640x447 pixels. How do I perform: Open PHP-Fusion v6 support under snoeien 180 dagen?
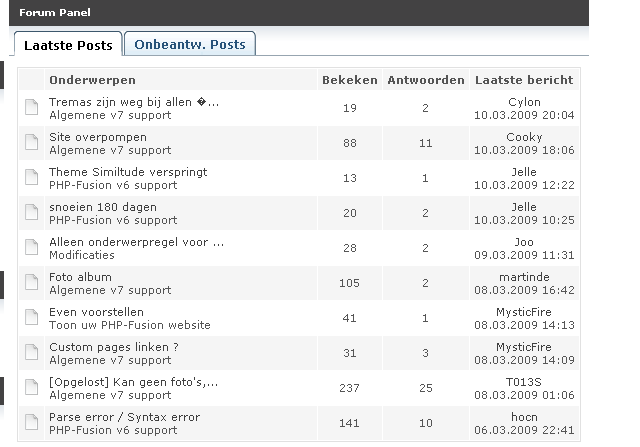coord(113,220)
